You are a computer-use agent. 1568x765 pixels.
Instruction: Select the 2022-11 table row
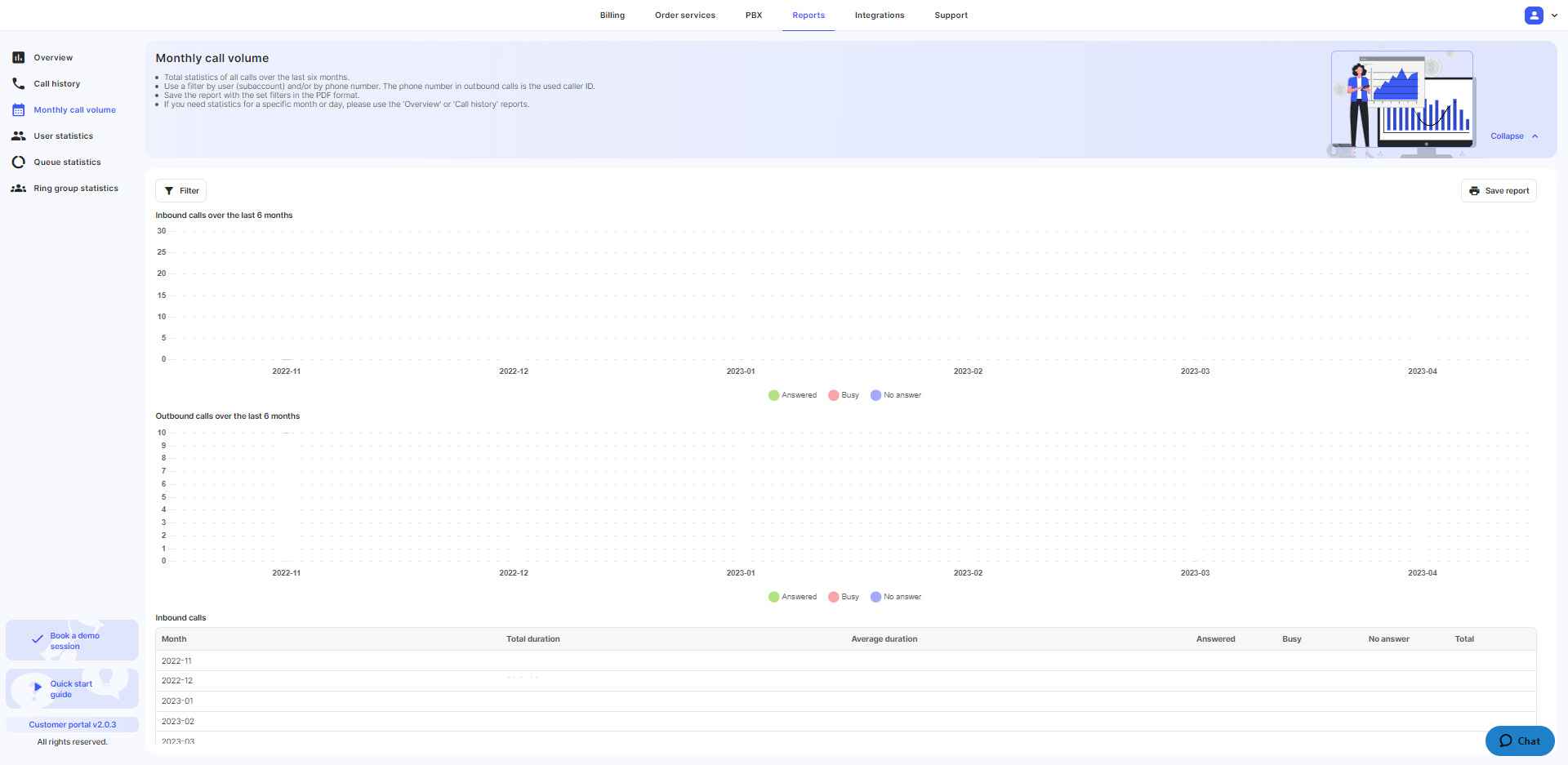pos(846,660)
